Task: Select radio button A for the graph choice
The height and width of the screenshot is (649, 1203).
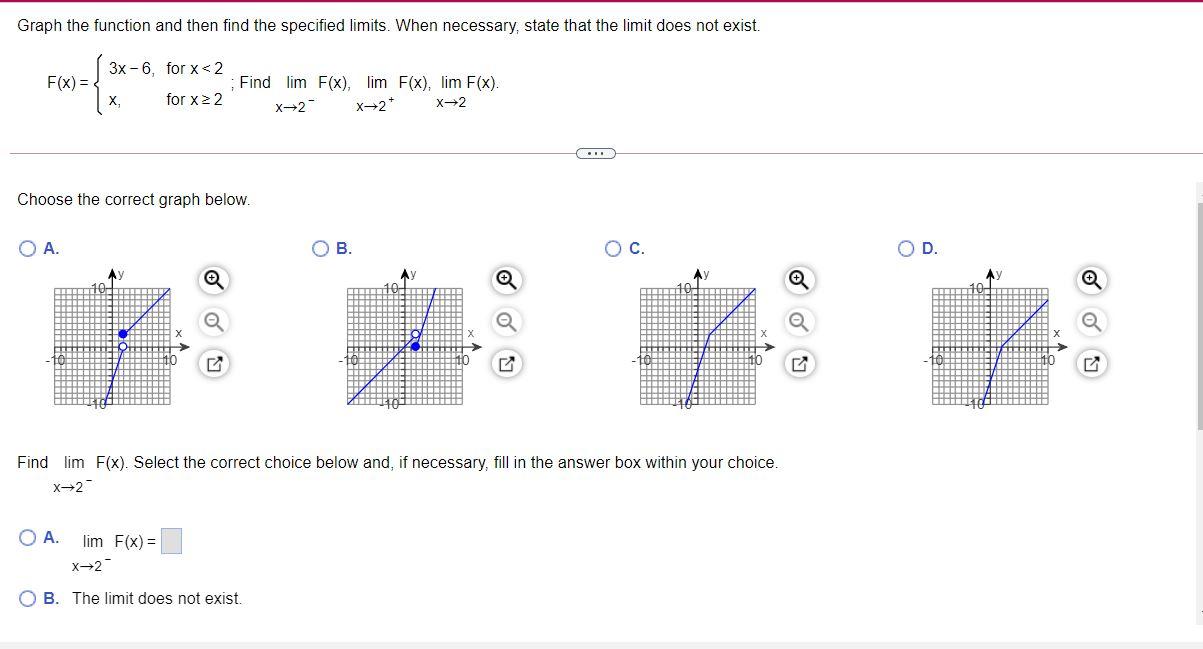Action: 27,248
